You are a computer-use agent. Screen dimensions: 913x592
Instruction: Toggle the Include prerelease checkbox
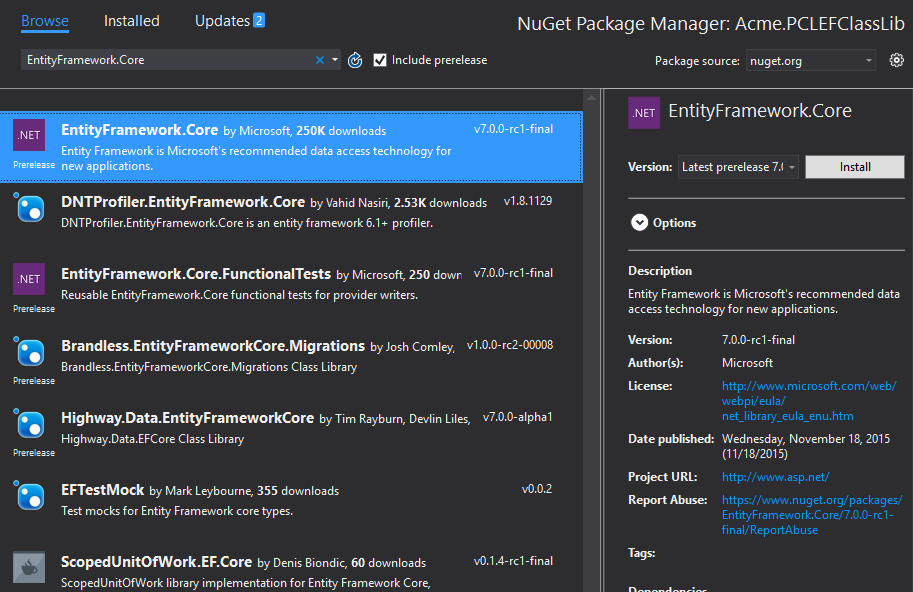pos(380,60)
